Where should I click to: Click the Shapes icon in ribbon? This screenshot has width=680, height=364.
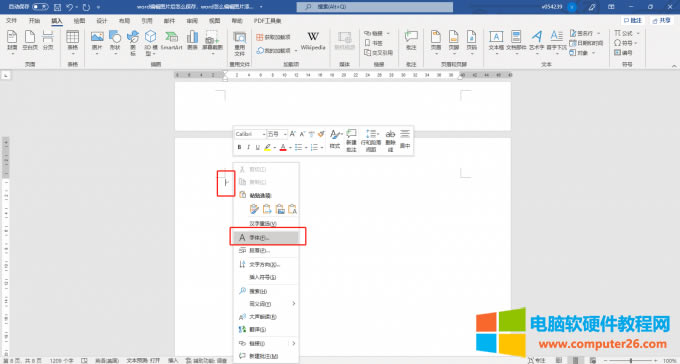115,40
